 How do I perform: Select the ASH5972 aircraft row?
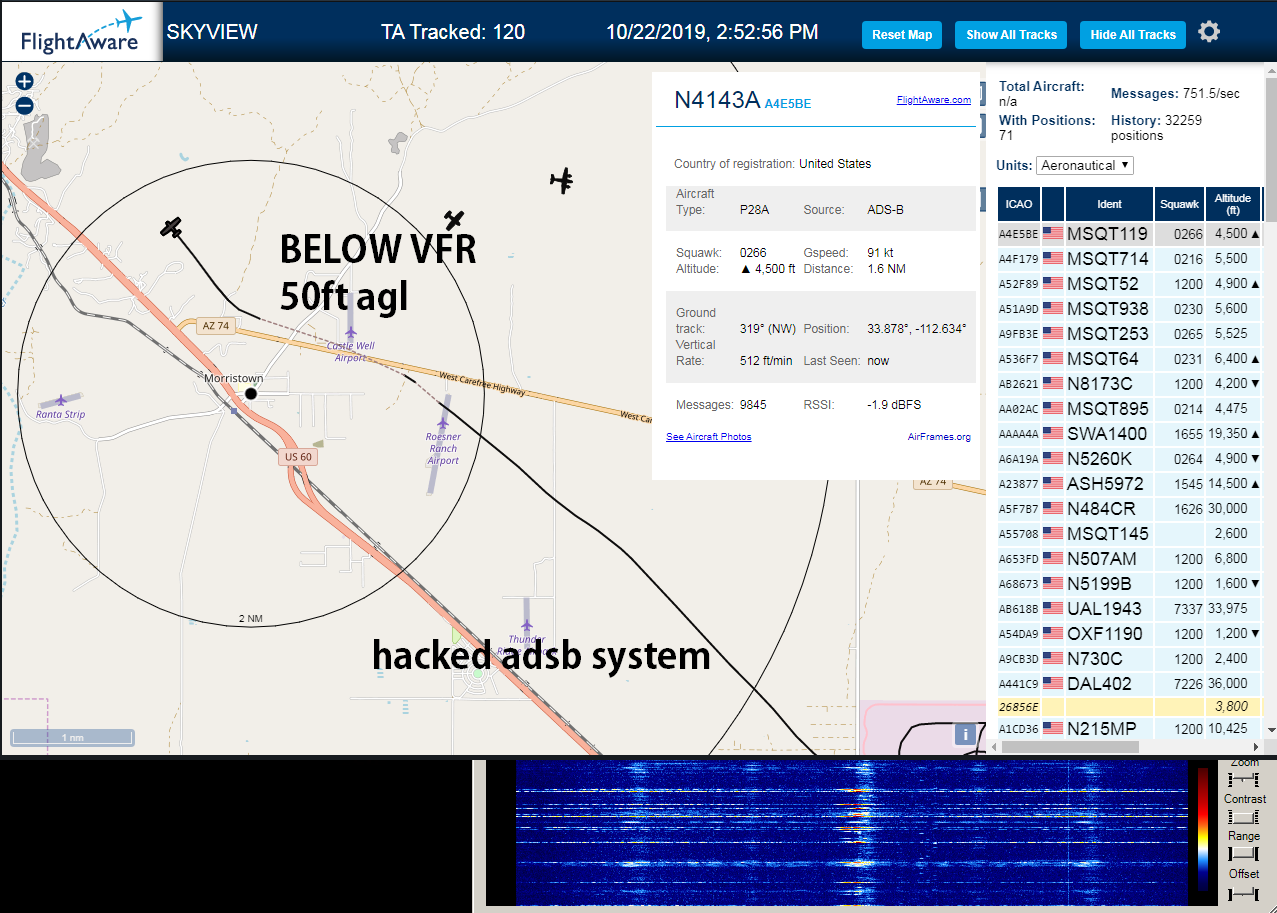point(1130,484)
